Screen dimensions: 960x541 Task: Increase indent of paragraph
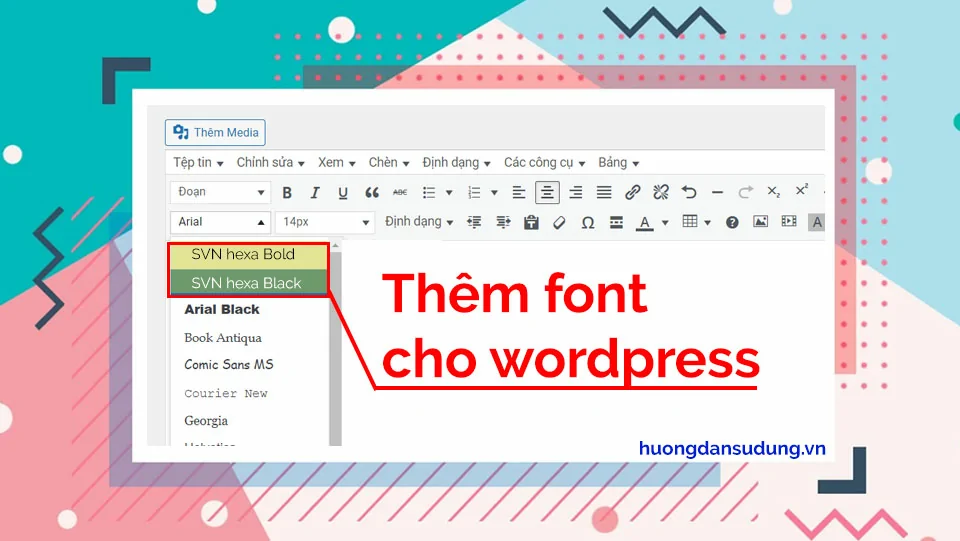[x=503, y=222]
